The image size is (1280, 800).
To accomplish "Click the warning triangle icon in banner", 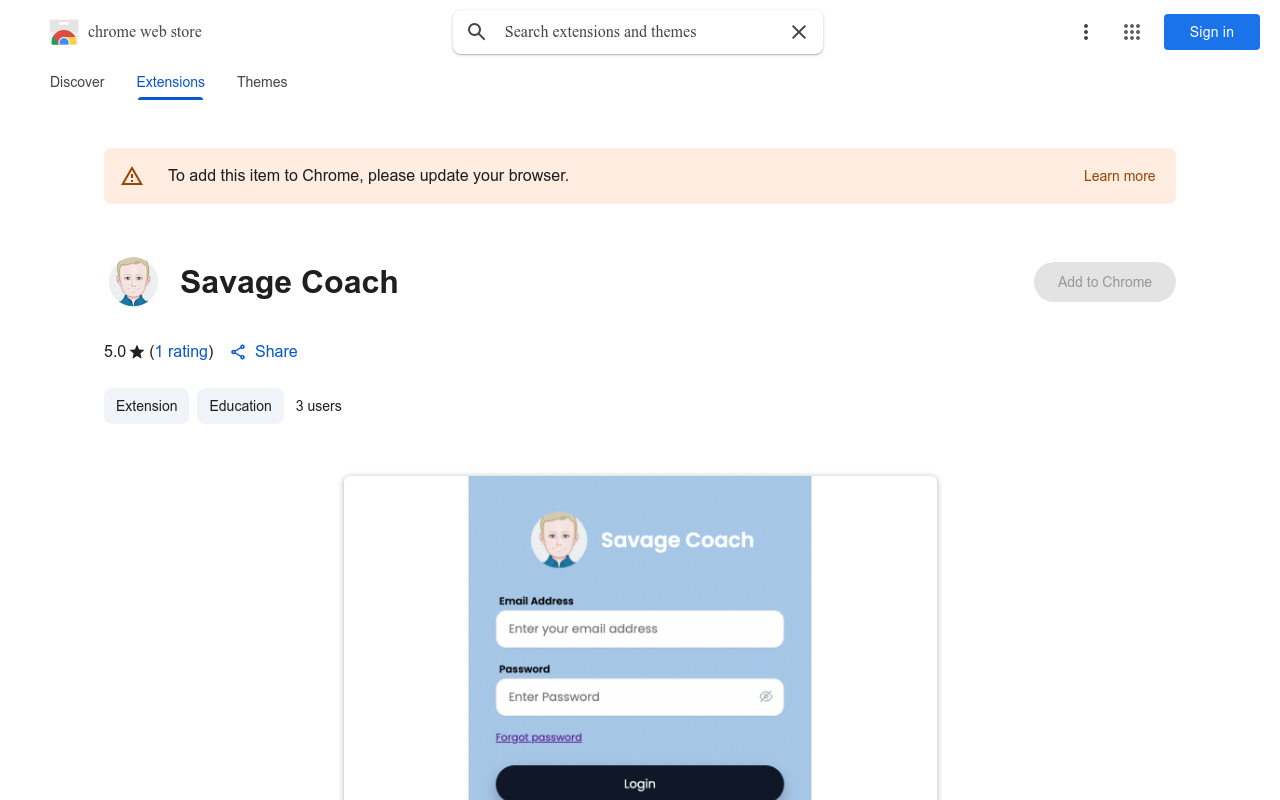I will (132, 176).
